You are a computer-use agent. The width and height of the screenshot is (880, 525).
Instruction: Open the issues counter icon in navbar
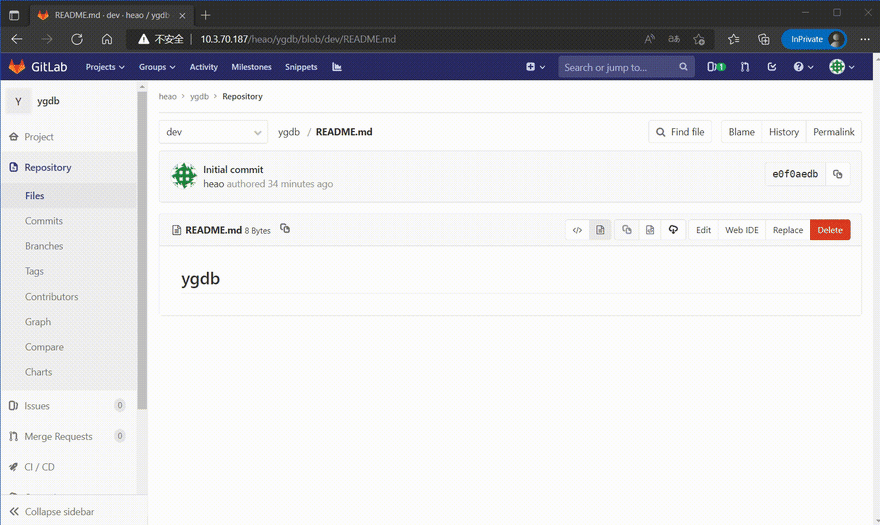tap(716, 67)
